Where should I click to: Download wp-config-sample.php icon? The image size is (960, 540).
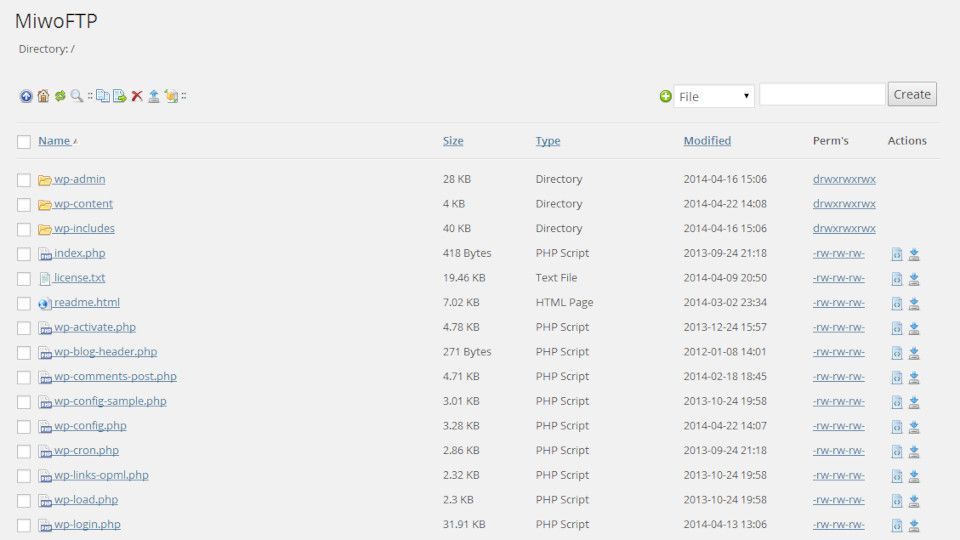pyautogui.click(x=914, y=402)
